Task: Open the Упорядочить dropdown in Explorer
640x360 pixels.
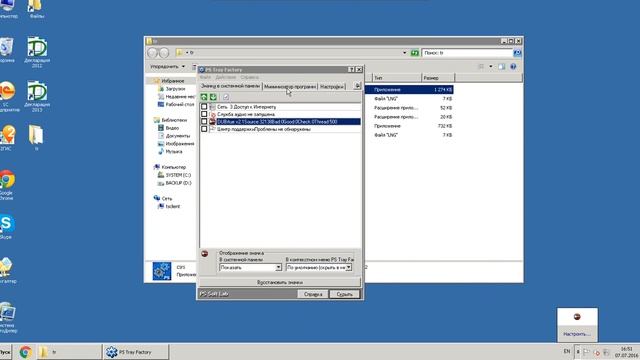Action: (167, 67)
